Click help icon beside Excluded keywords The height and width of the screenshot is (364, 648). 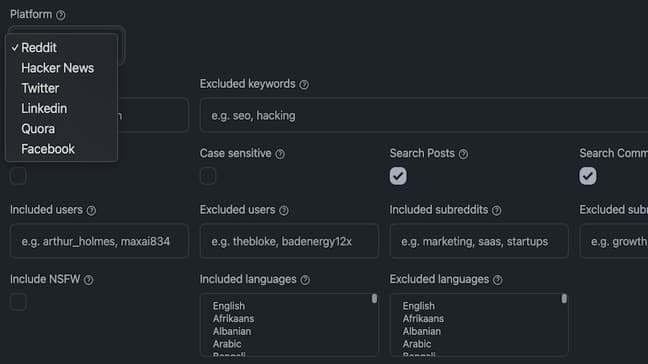point(304,85)
